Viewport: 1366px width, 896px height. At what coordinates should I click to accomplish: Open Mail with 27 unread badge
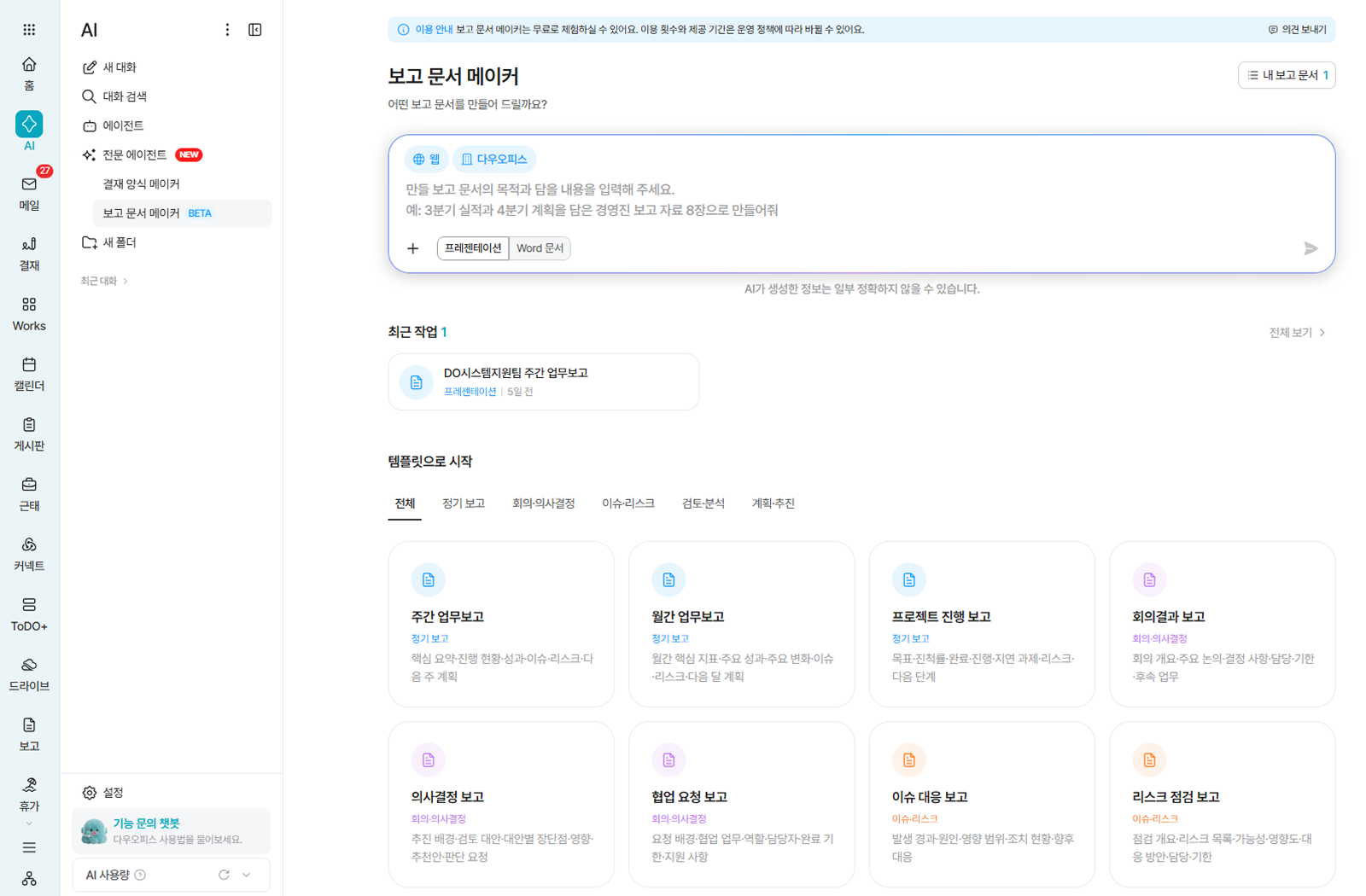(29, 193)
